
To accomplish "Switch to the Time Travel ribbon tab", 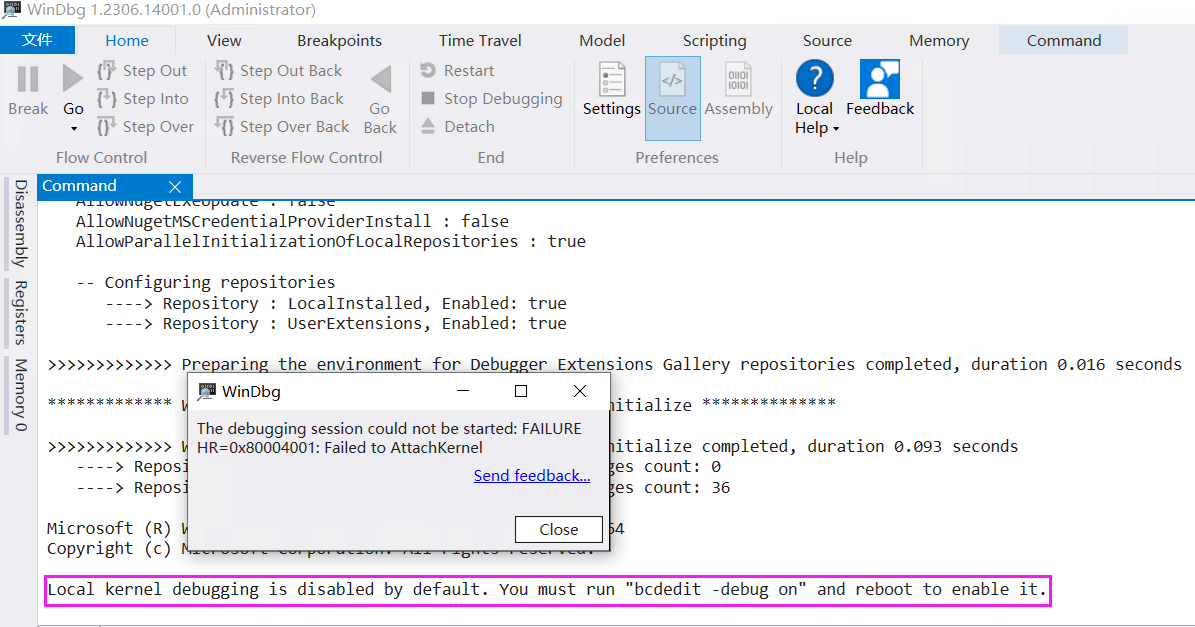I will pyautogui.click(x=480, y=40).
